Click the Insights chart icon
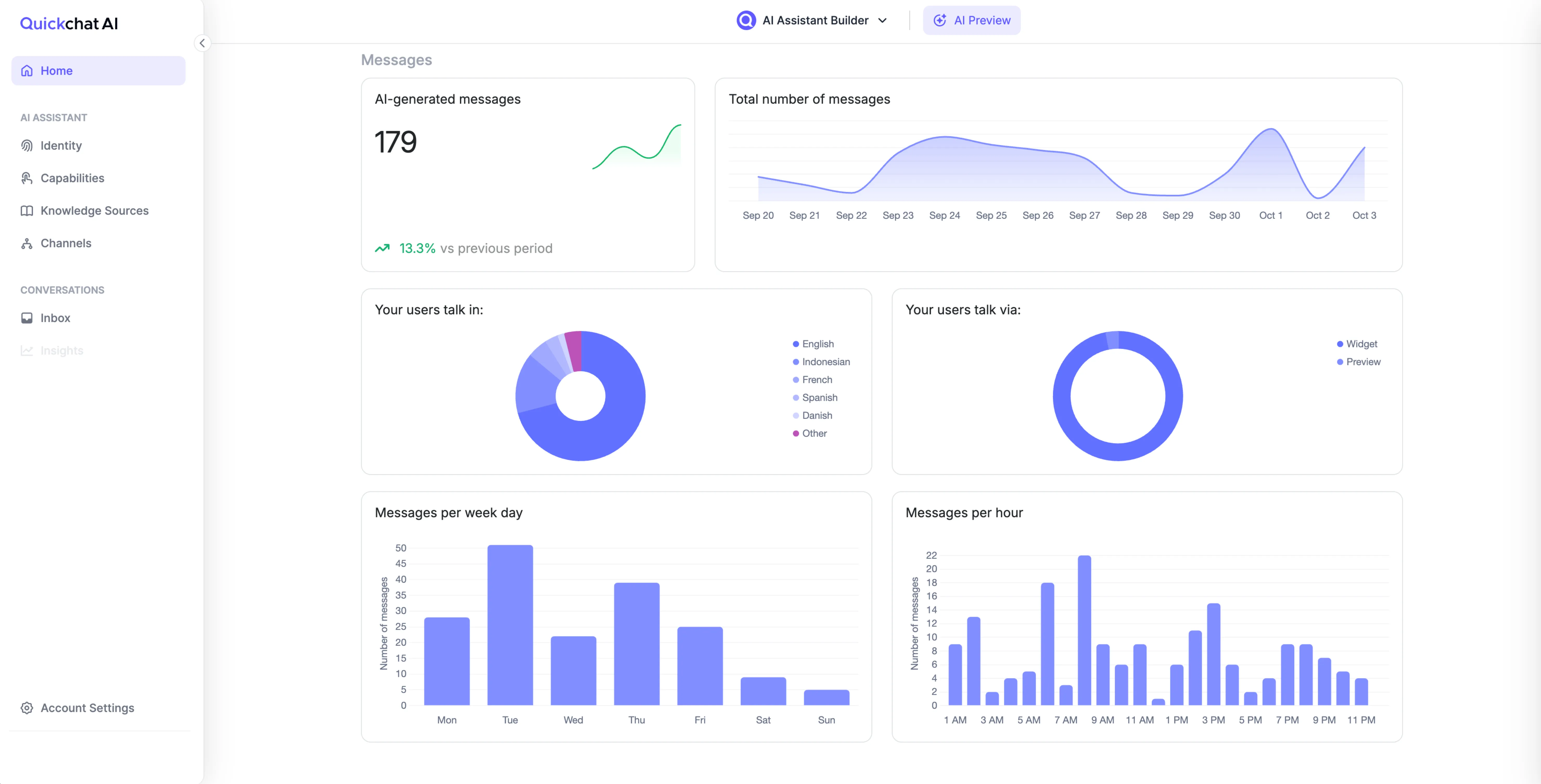Viewport: 1541px width, 784px height. pyautogui.click(x=27, y=350)
